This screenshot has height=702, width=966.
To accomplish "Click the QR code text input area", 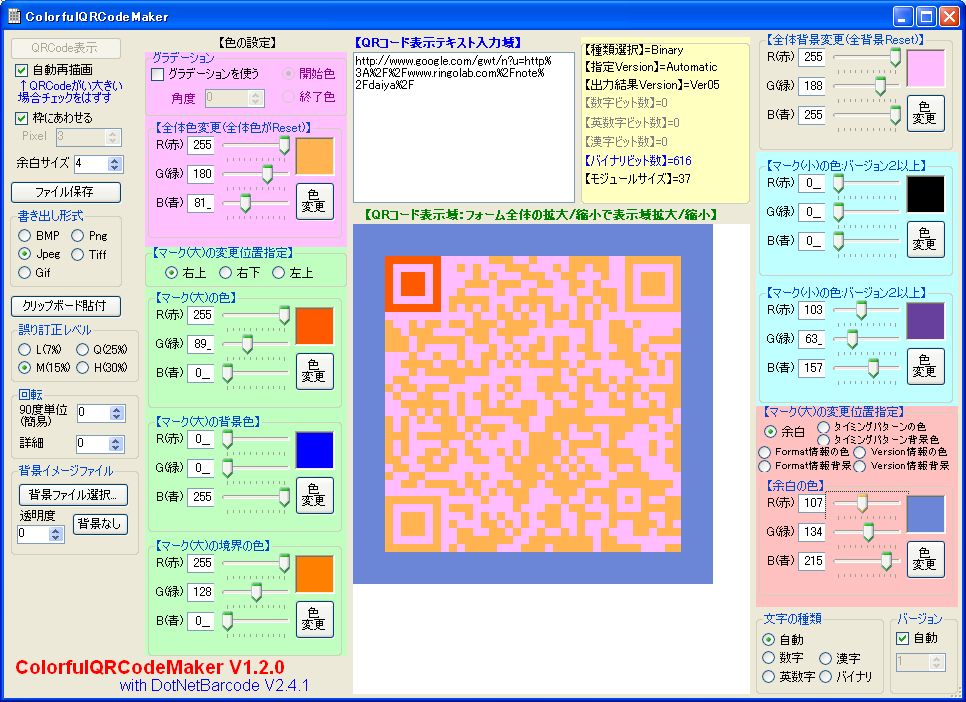I will pyautogui.click(x=464, y=128).
